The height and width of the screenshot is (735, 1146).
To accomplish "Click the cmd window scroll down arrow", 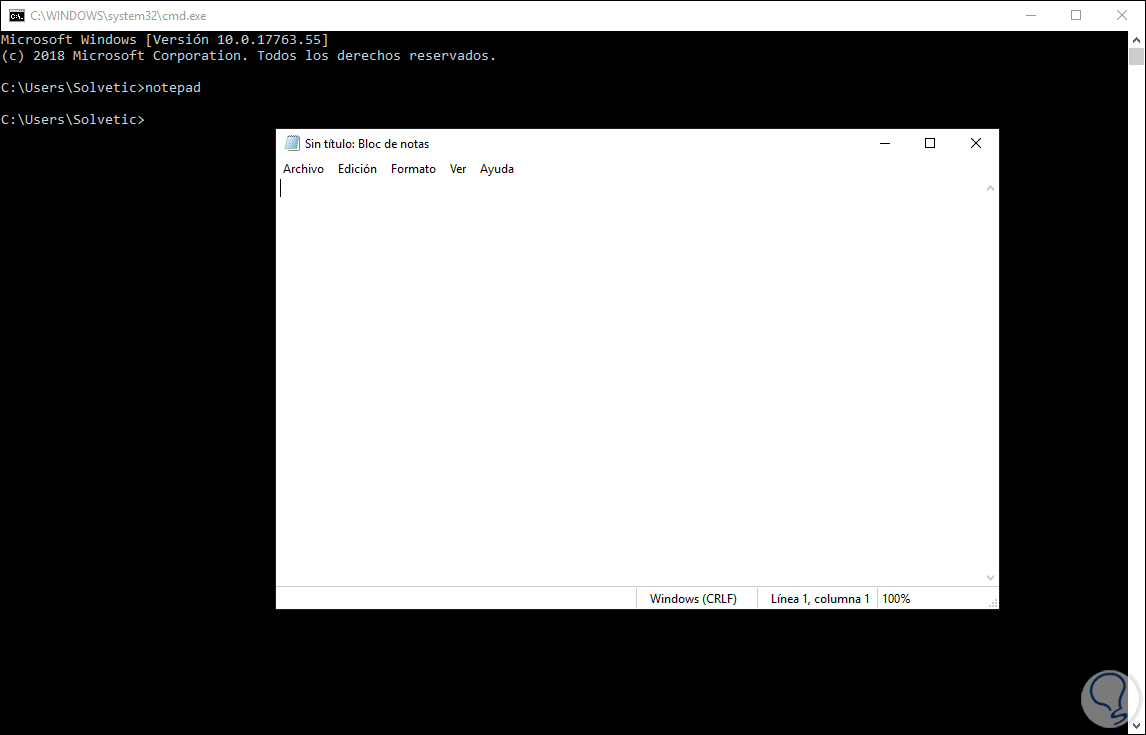I will (x=1136, y=726).
